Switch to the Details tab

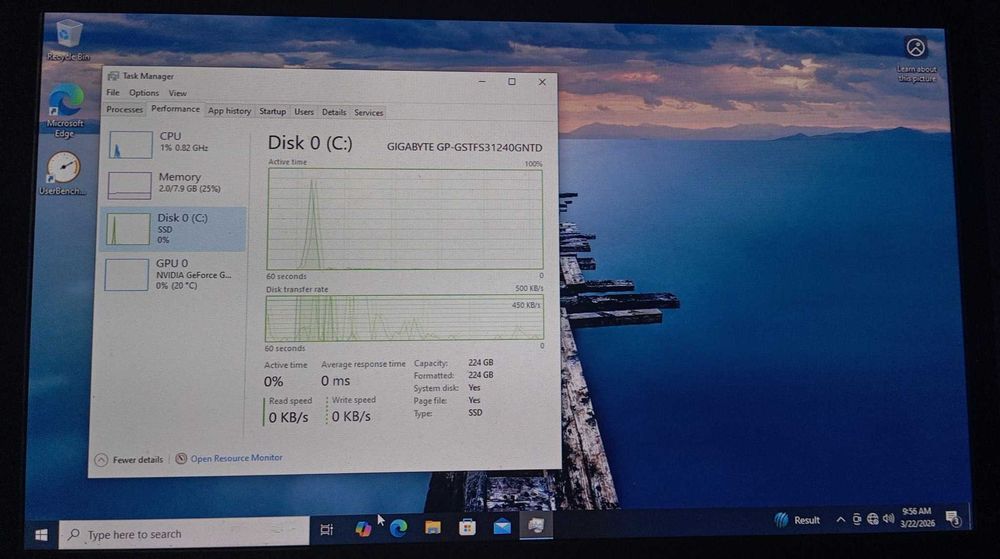point(334,112)
